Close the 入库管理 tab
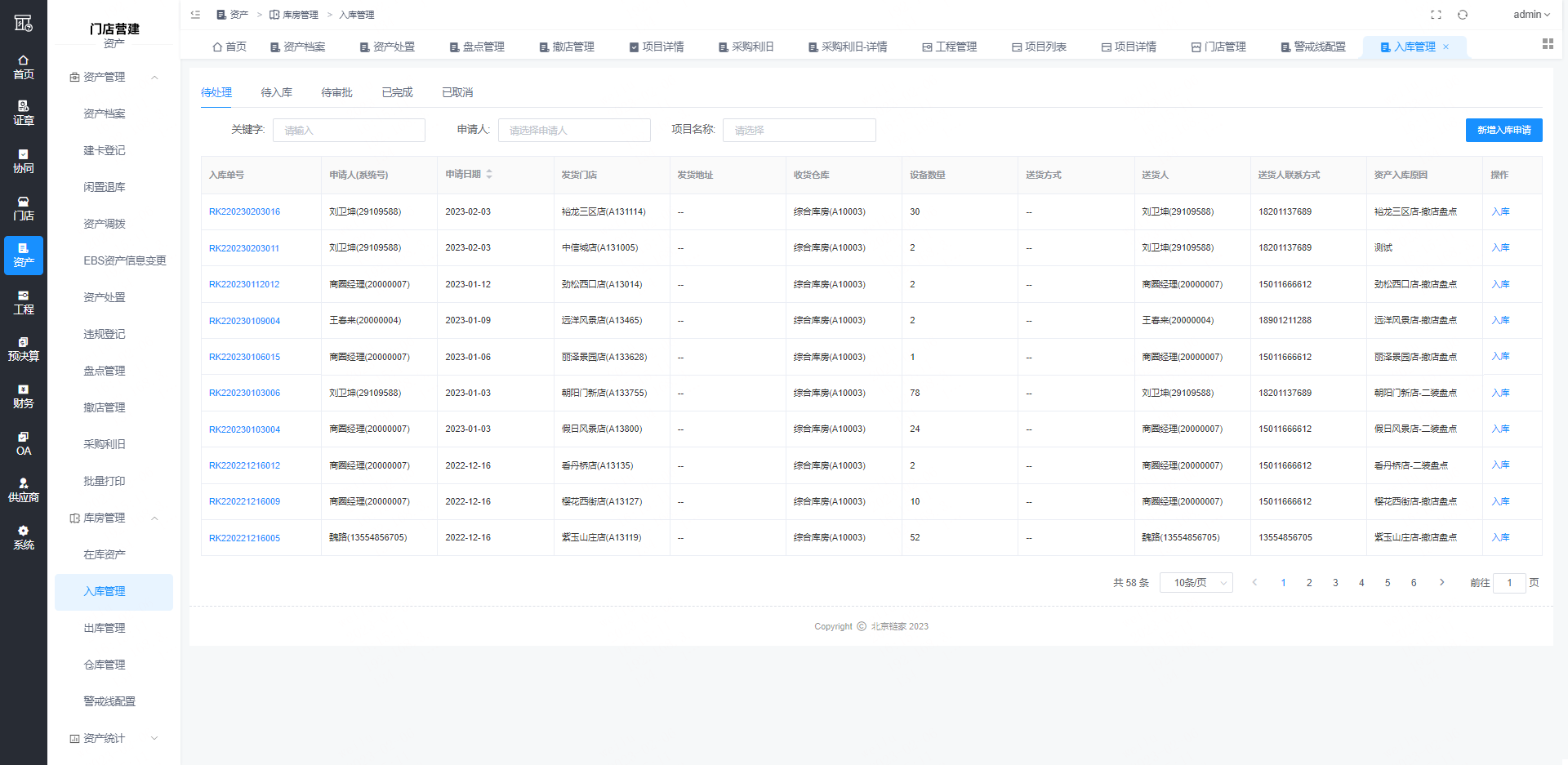The width and height of the screenshot is (1568, 765). click(x=1445, y=47)
